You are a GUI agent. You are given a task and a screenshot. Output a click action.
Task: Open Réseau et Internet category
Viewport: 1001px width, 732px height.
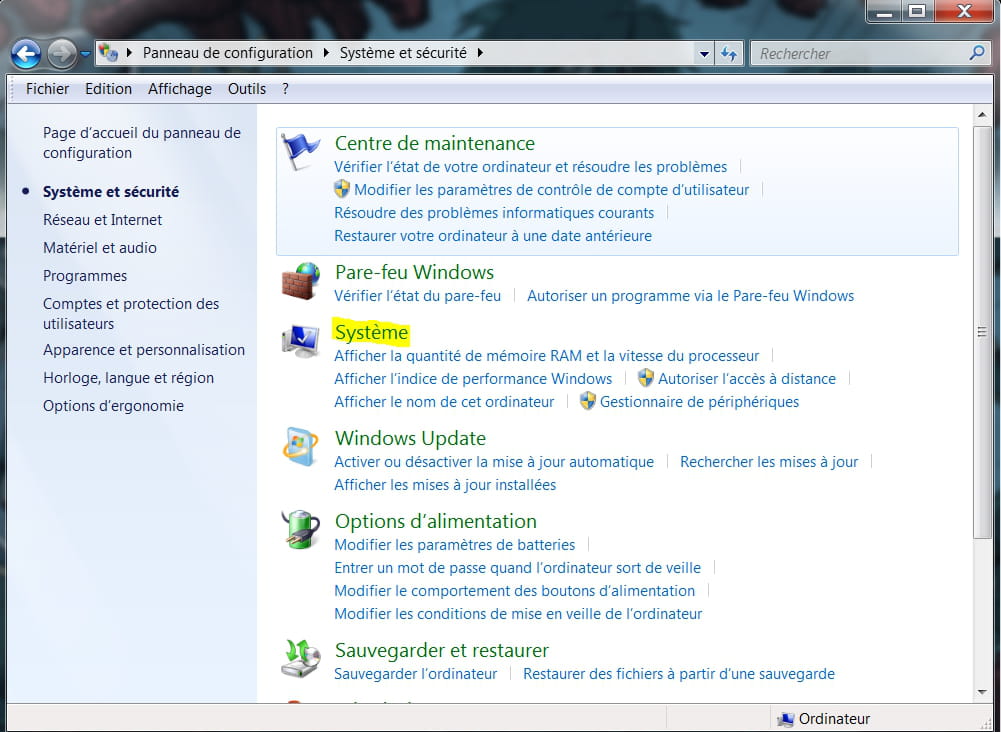point(103,220)
